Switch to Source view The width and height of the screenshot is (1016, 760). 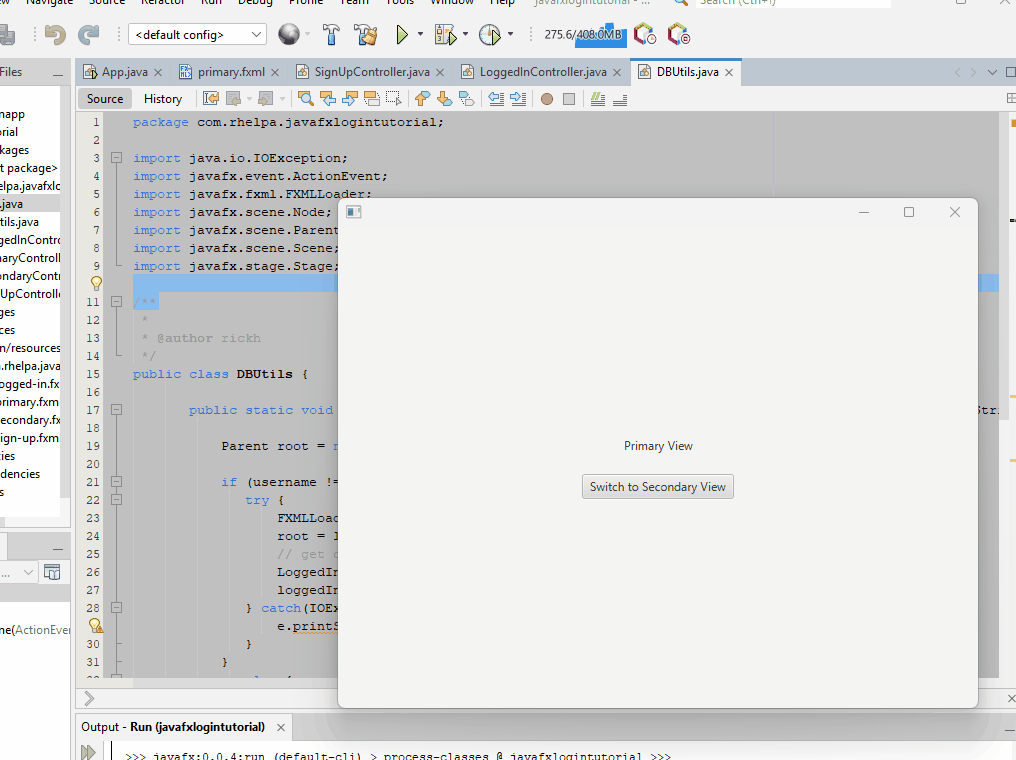(105, 98)
